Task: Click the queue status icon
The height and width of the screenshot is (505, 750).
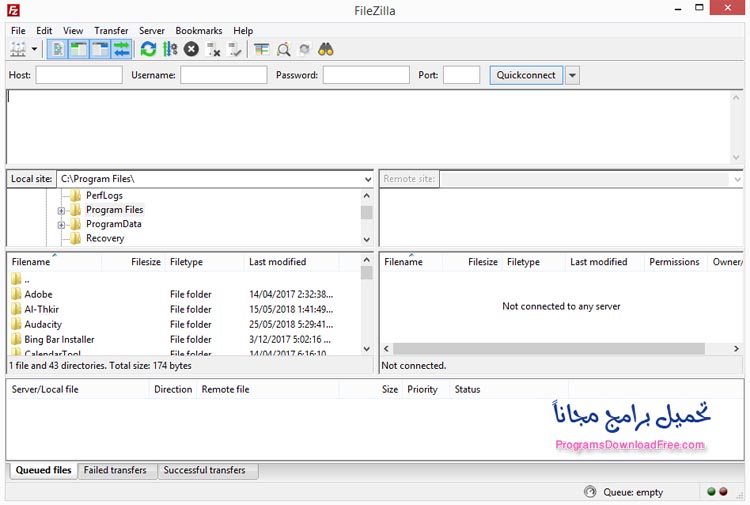Action: coord(590,492)
